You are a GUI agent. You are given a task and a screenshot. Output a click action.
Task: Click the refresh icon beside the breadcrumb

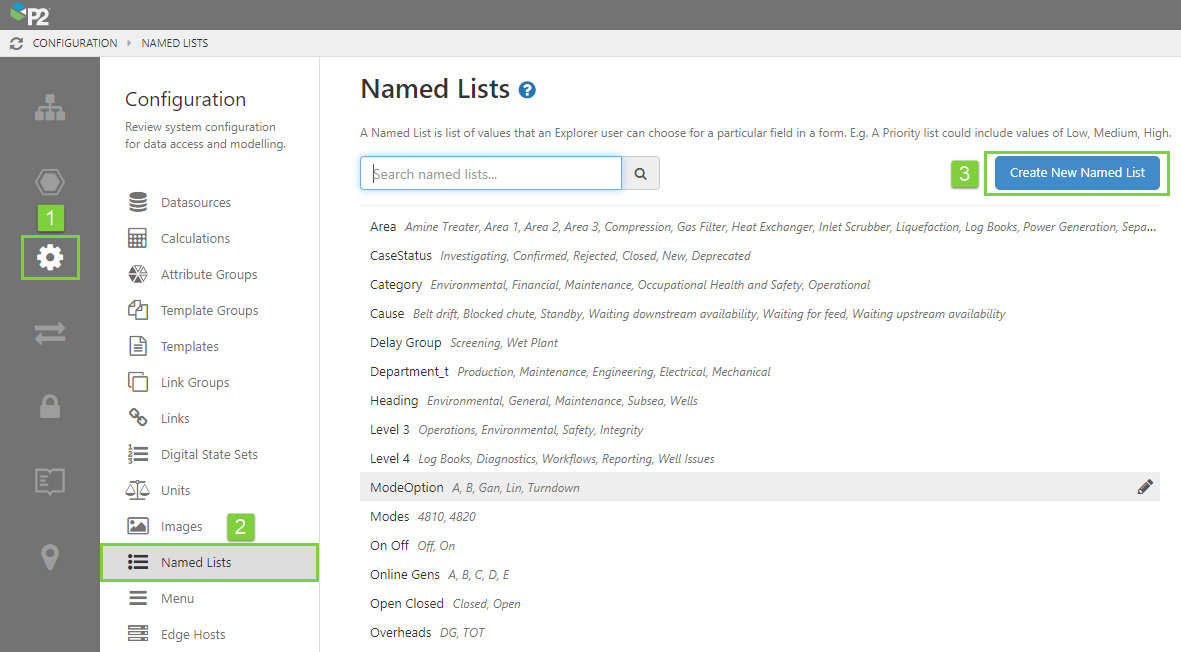click(x=16, y=44)
